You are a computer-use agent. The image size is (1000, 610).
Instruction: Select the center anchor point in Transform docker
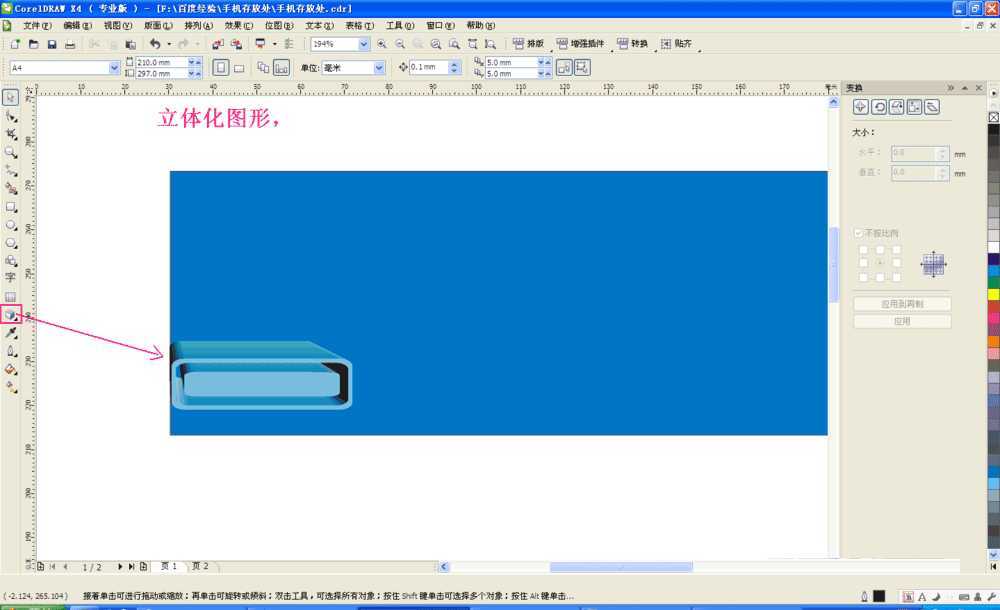click(879, 263)
